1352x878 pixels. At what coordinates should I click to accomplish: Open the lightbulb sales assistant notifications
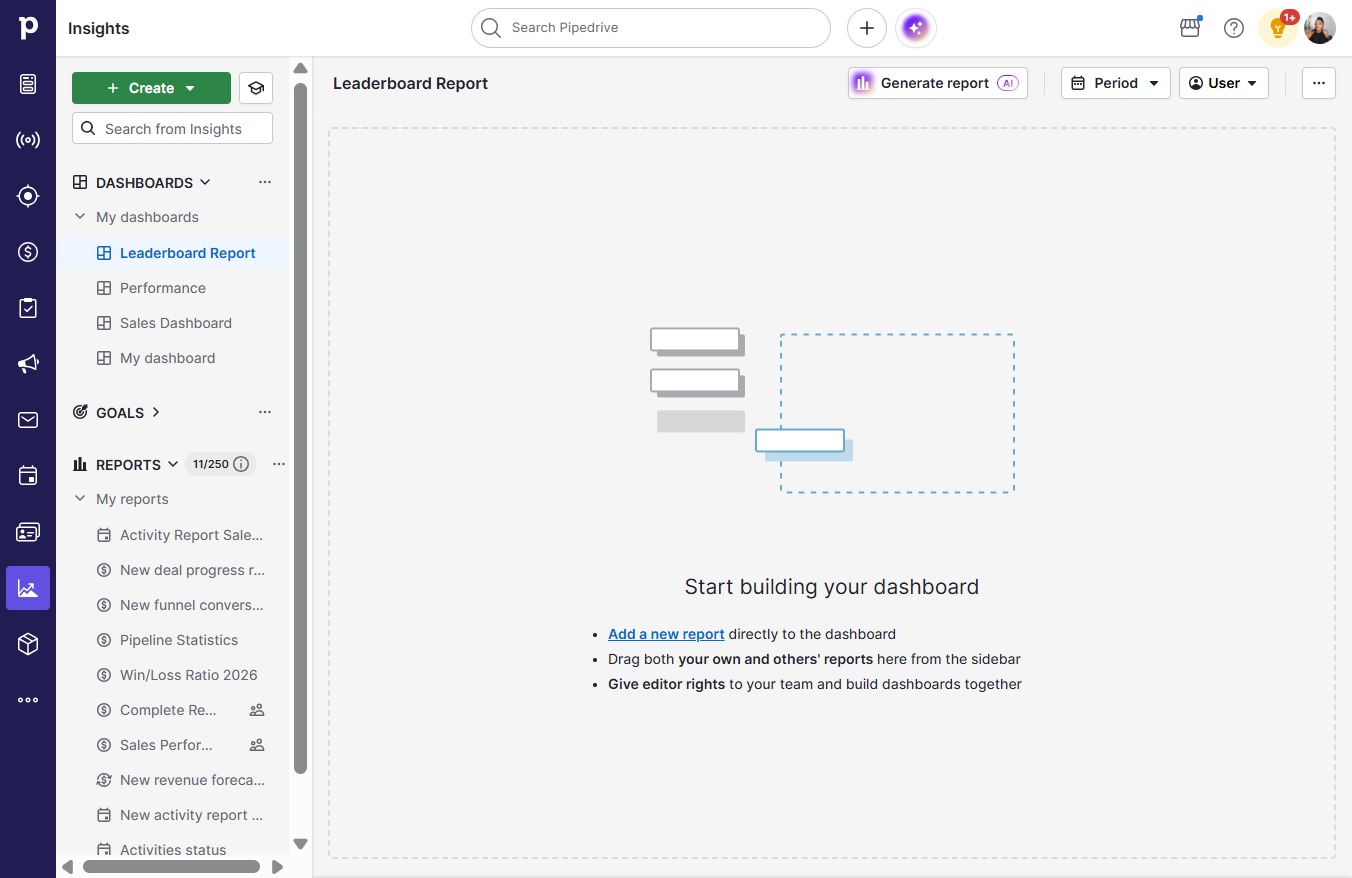click(x=1278, y=28)
